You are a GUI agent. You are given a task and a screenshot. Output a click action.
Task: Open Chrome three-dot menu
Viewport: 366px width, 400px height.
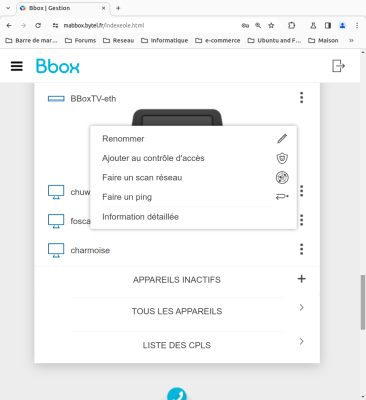(357, 25)
